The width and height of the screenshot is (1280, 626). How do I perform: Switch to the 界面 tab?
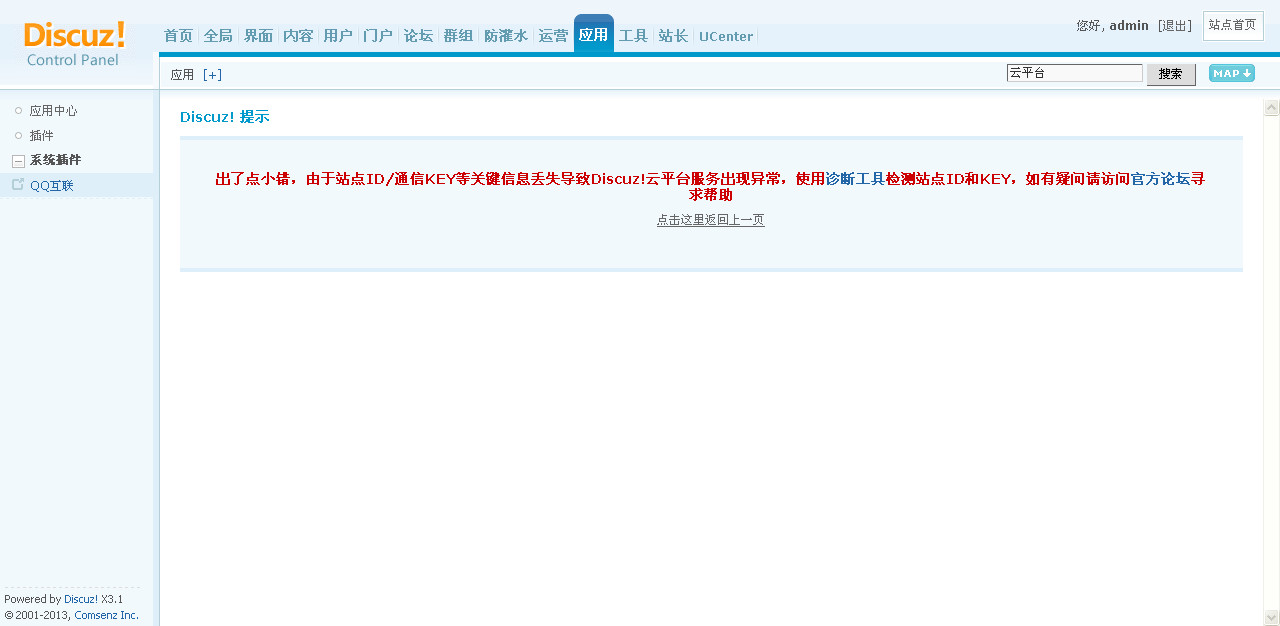258,36
